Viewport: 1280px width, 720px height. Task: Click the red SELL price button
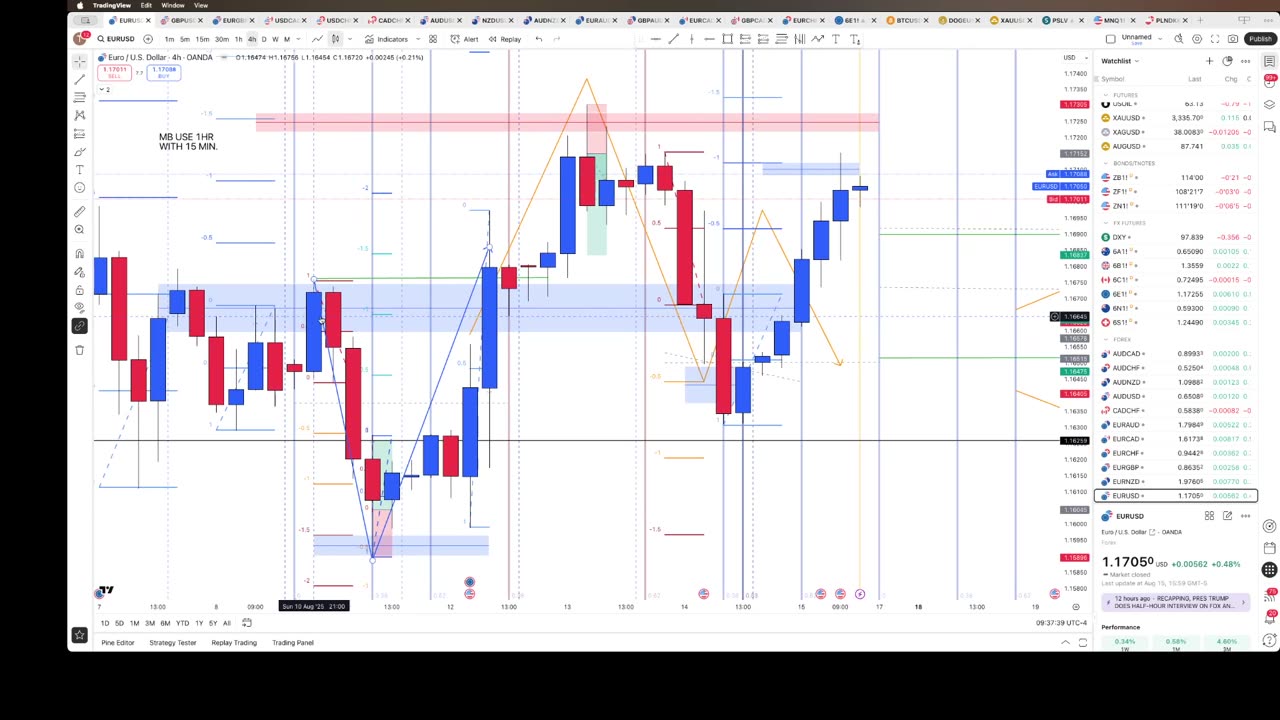click(x=114, y=73)
